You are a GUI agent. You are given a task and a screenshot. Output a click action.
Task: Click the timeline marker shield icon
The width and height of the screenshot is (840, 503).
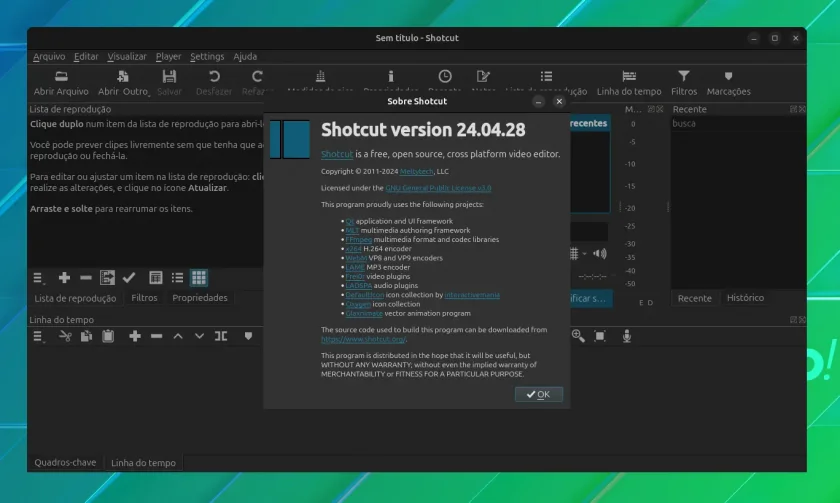(248, 336)
